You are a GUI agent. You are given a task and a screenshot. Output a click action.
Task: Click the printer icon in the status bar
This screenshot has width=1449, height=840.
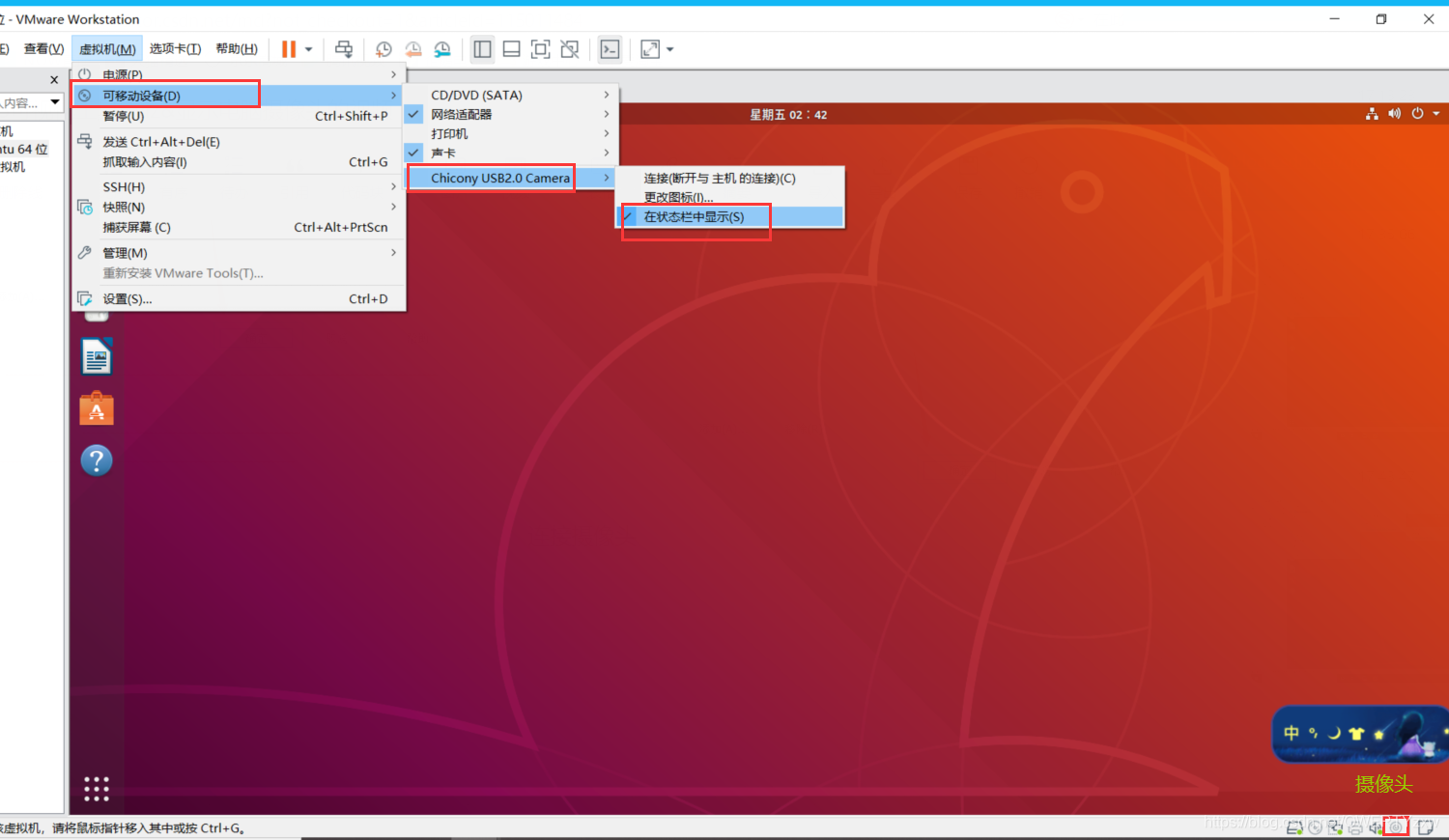tap(1355, 827)
